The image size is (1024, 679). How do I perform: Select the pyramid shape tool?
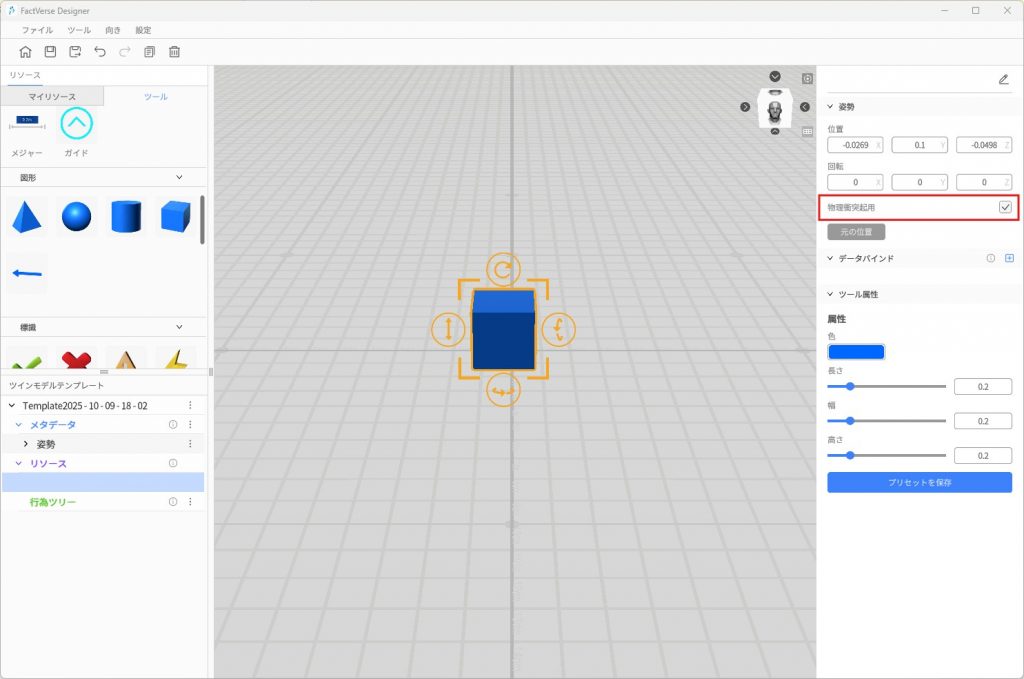coord(27,216)
